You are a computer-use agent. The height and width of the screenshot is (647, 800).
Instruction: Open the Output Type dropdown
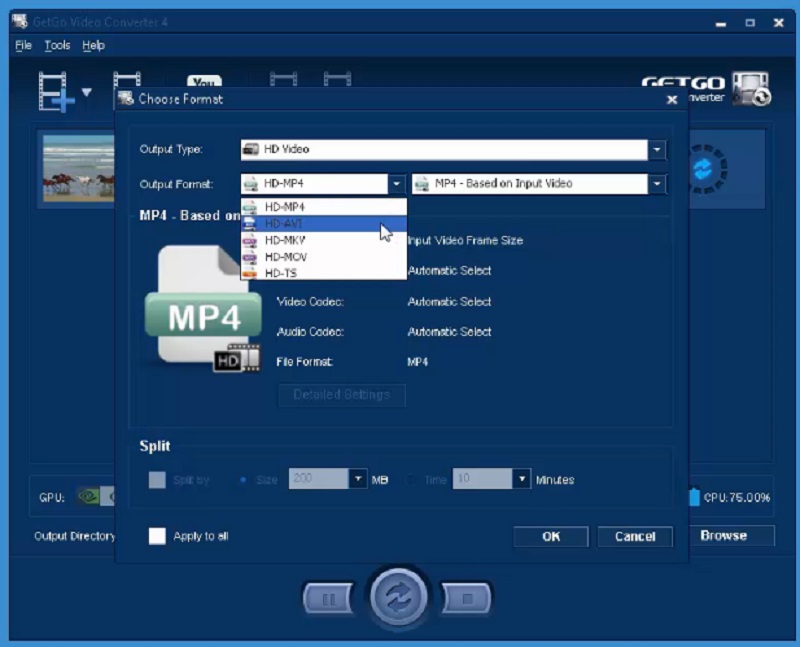click(658, 148)
